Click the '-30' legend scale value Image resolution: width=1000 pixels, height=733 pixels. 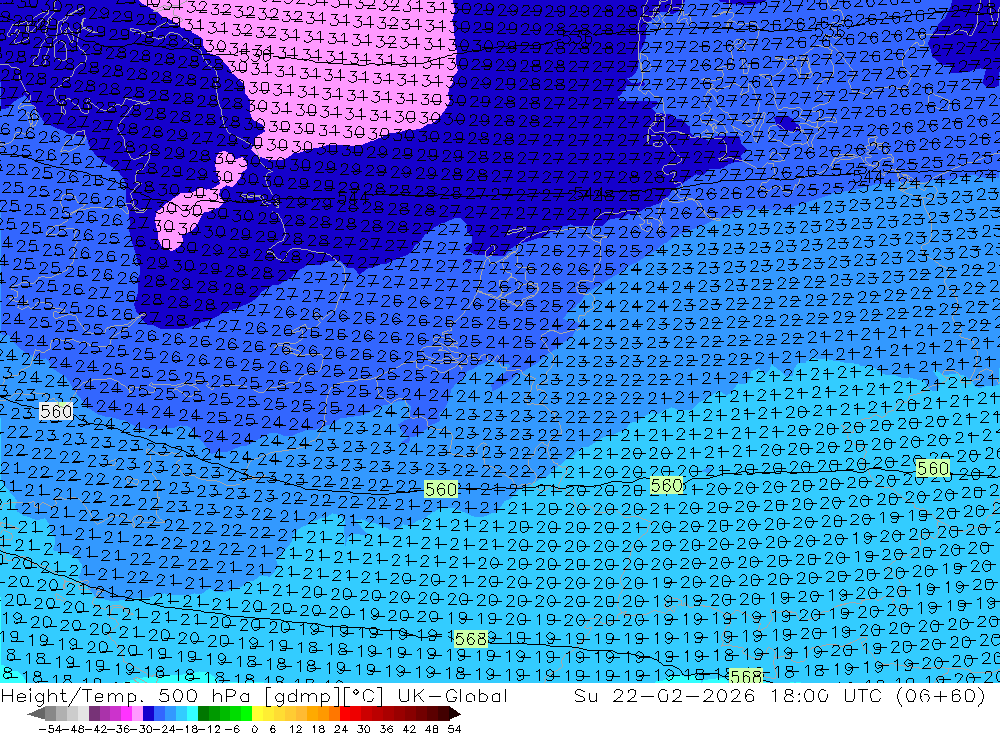[143, 729]
